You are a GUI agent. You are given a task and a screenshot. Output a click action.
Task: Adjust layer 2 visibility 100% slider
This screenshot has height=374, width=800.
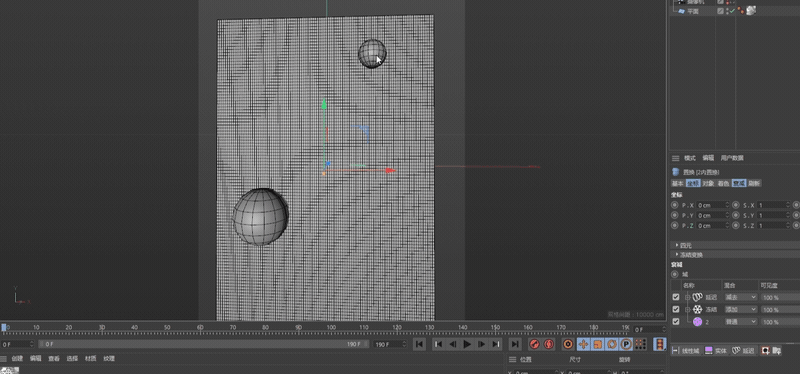(x=780, y=321)
